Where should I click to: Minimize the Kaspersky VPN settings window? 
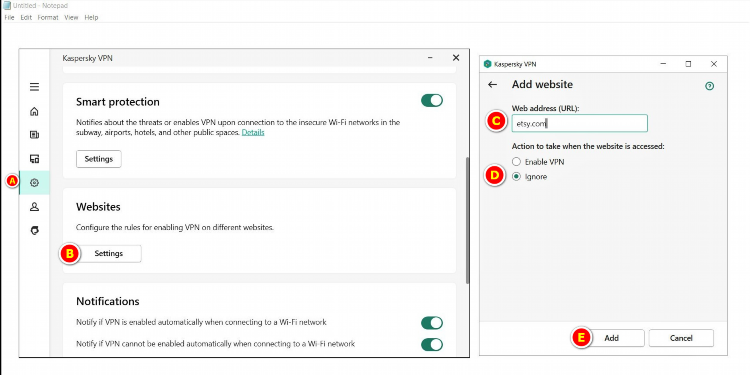430,58
